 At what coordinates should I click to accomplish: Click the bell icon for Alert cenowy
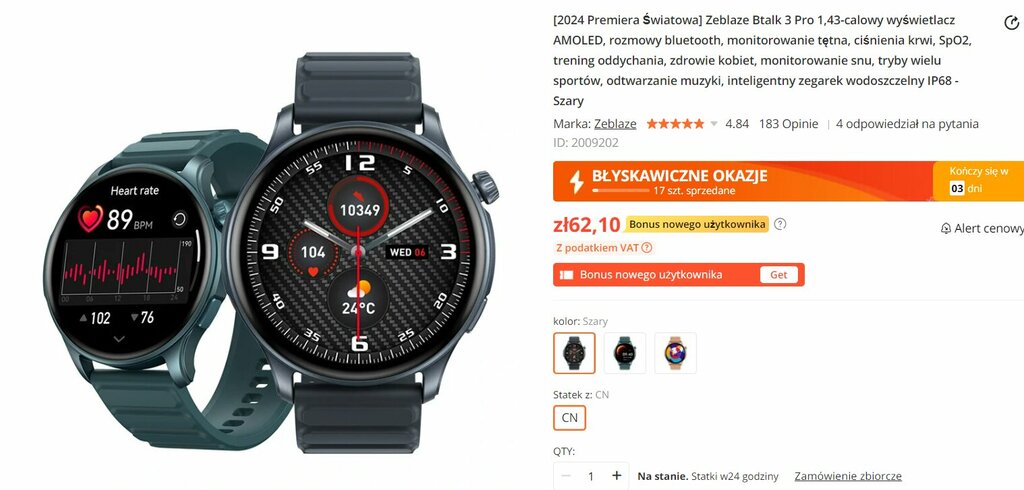(x=946, y=229)
